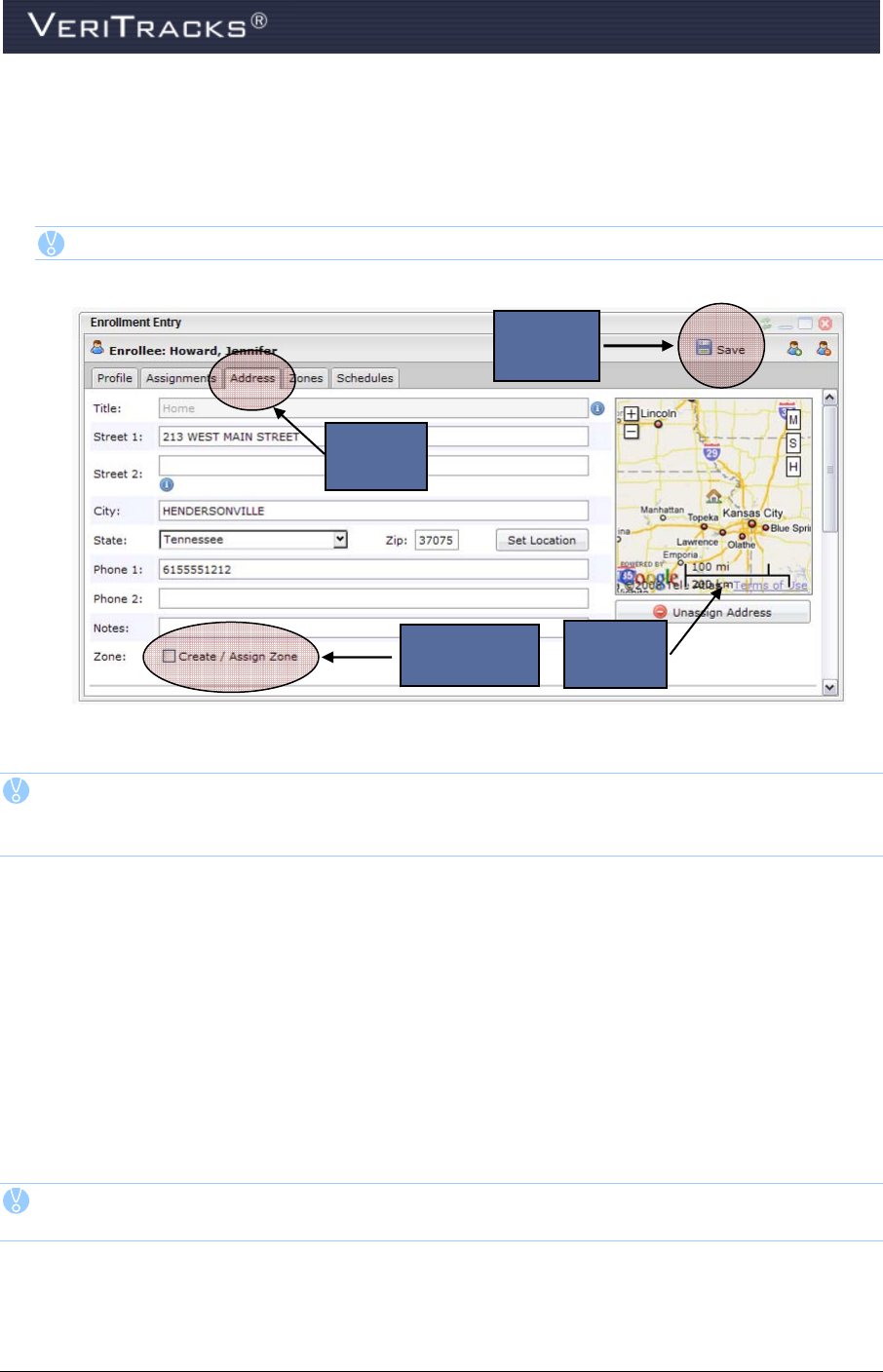Viewport: 883px width, 1372px height.
Task: Click the tip badge icon above Enrollment Entry
Action: pyautogui.click(x=51, y=244)
